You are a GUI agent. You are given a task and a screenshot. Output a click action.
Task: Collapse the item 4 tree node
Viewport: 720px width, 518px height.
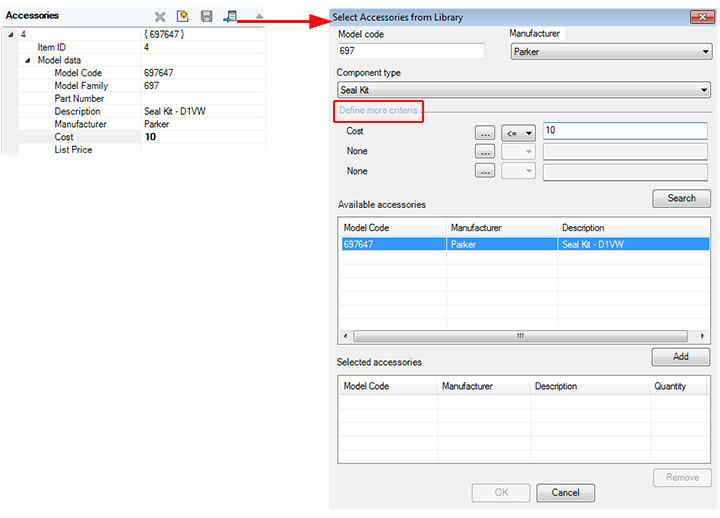[11, 34]
